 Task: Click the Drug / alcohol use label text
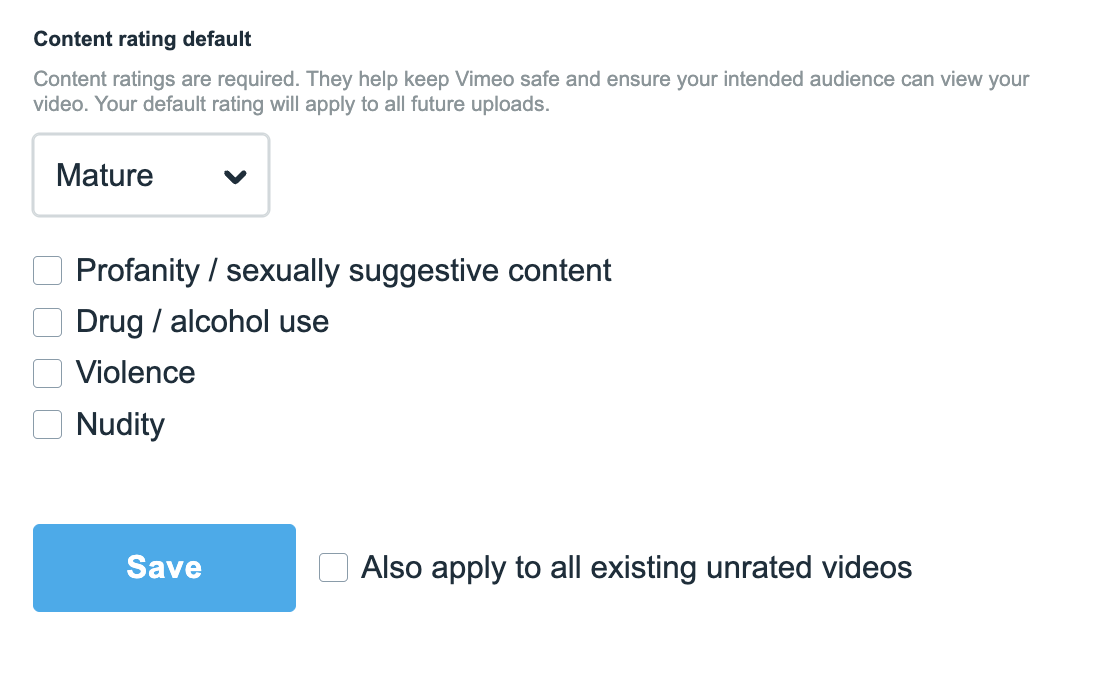[x=202, y=322]
